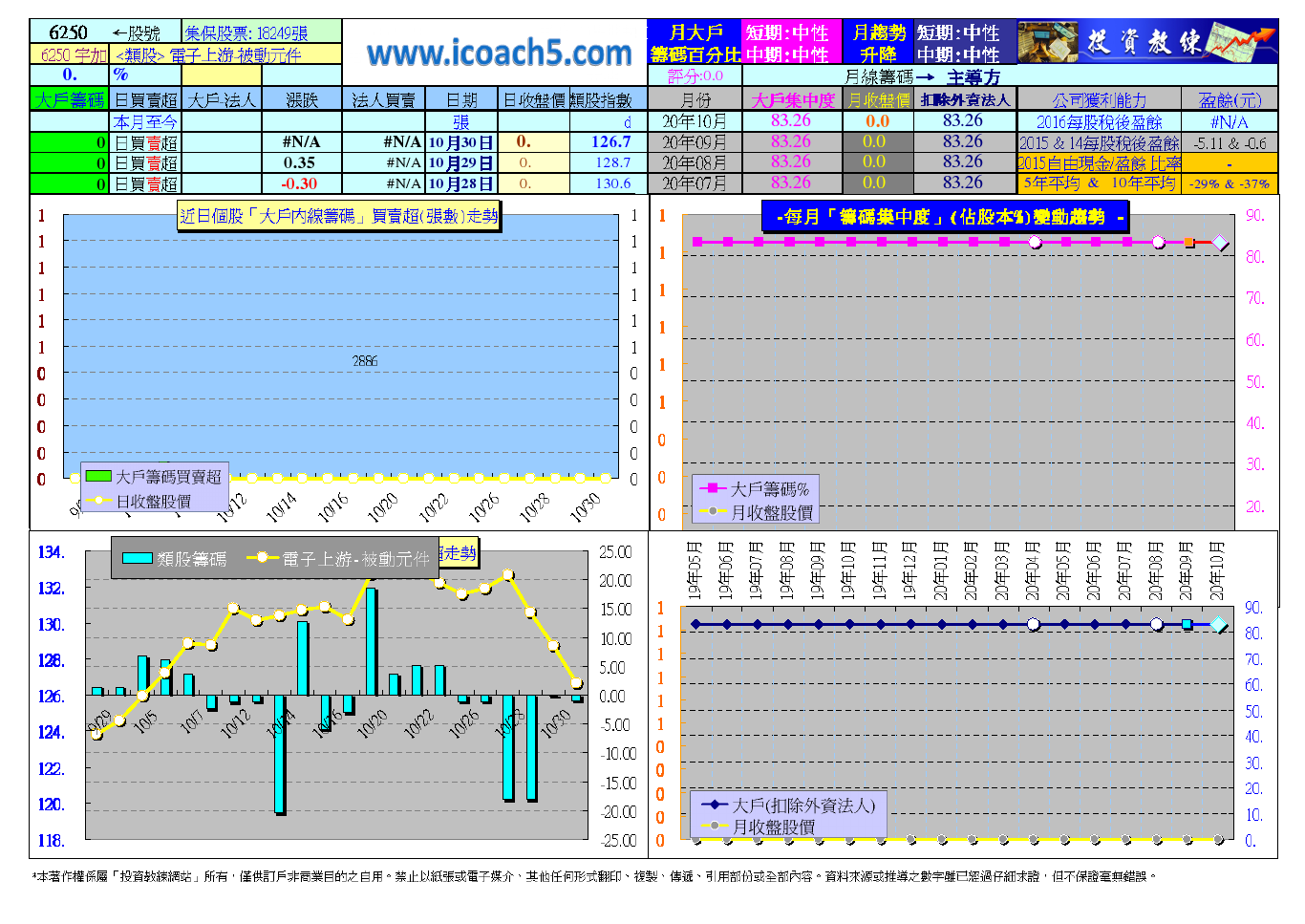This screenshot has width=1305, height=924.
Task: Click the green 大戶籌碼買賣超 legend marker
Action: pos(98,476)
